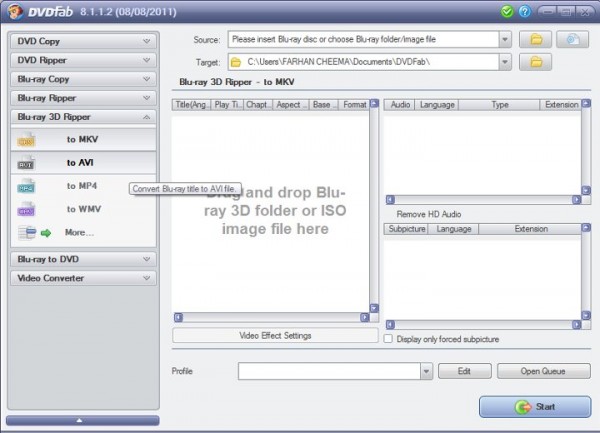This screenshot has height=433, width=600.
Task: Choose the to AVI mode
Action: click(83, 163)
